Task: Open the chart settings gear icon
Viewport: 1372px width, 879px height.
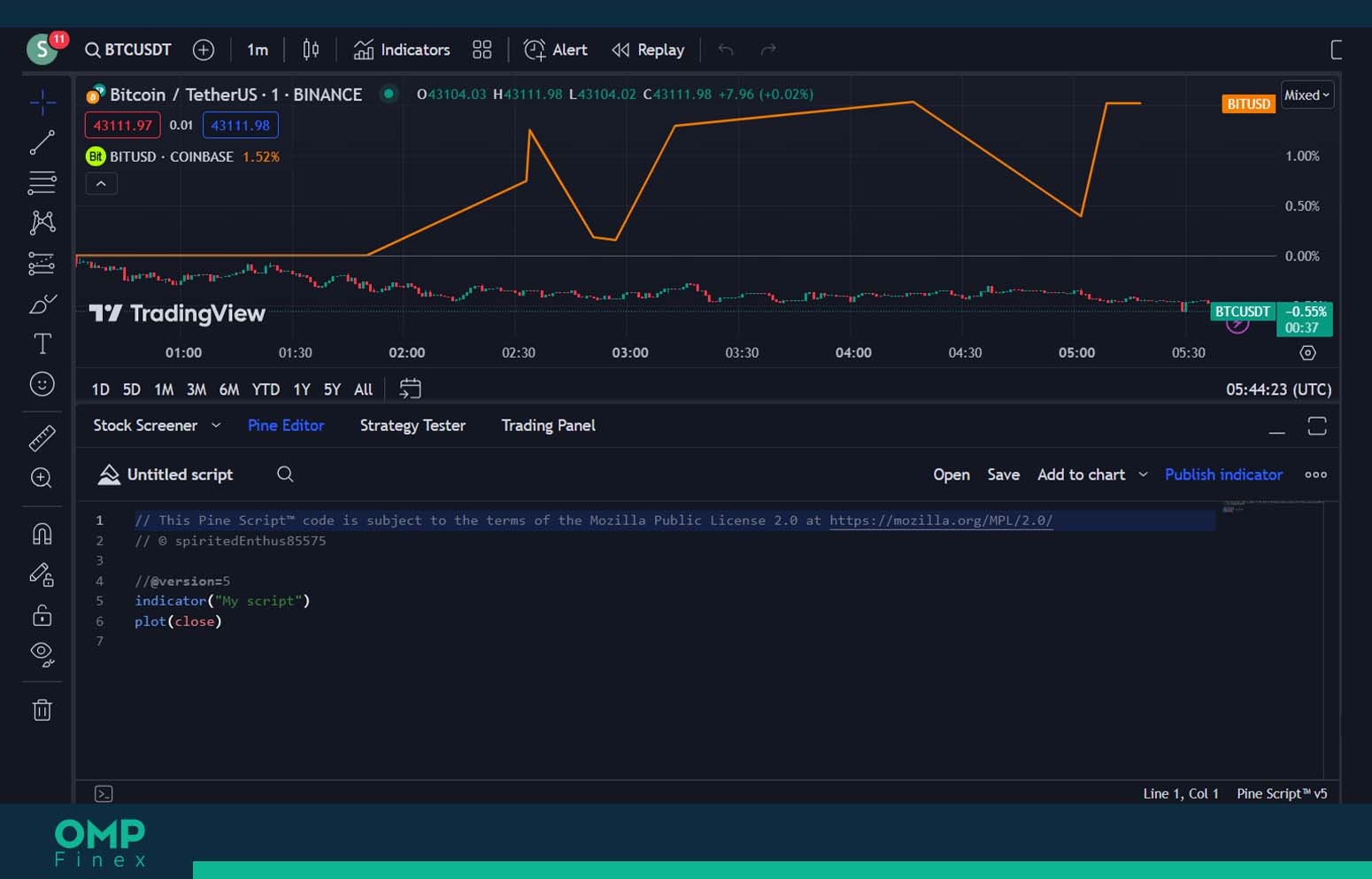Action: (1307, 352)
